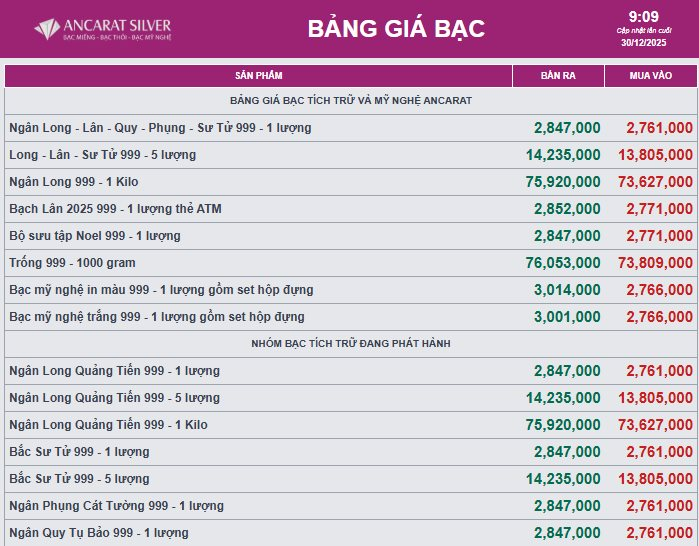Click Bạc mỹ nghệ in màu 999 product
The width and height of the screenshot is (699, 546).
(x=161, y=289)
